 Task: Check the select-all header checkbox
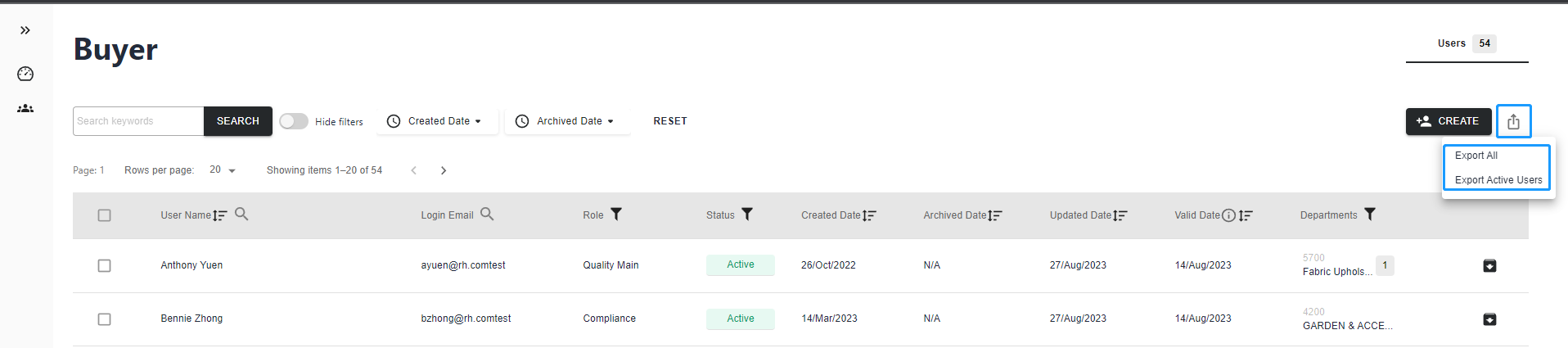point(104,215)
